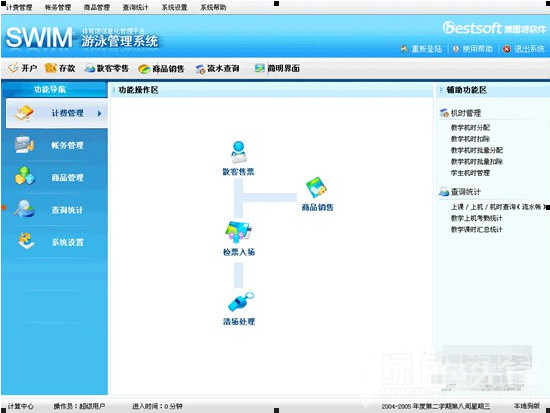Open the 教学机时分配 link
The image size is (550, 413).
(x=470, y=127)
